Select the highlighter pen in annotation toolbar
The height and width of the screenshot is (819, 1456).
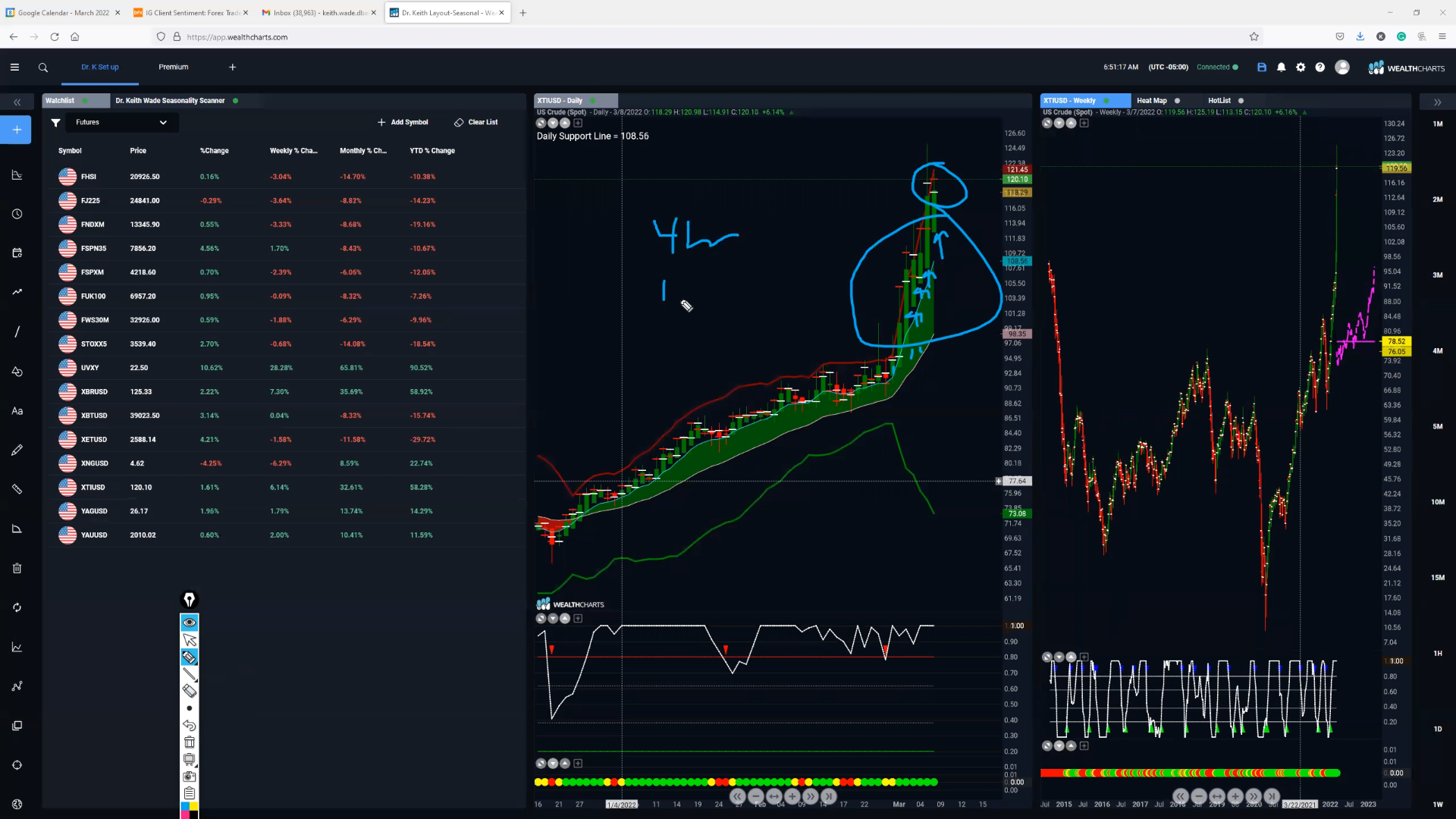point(190,657)
